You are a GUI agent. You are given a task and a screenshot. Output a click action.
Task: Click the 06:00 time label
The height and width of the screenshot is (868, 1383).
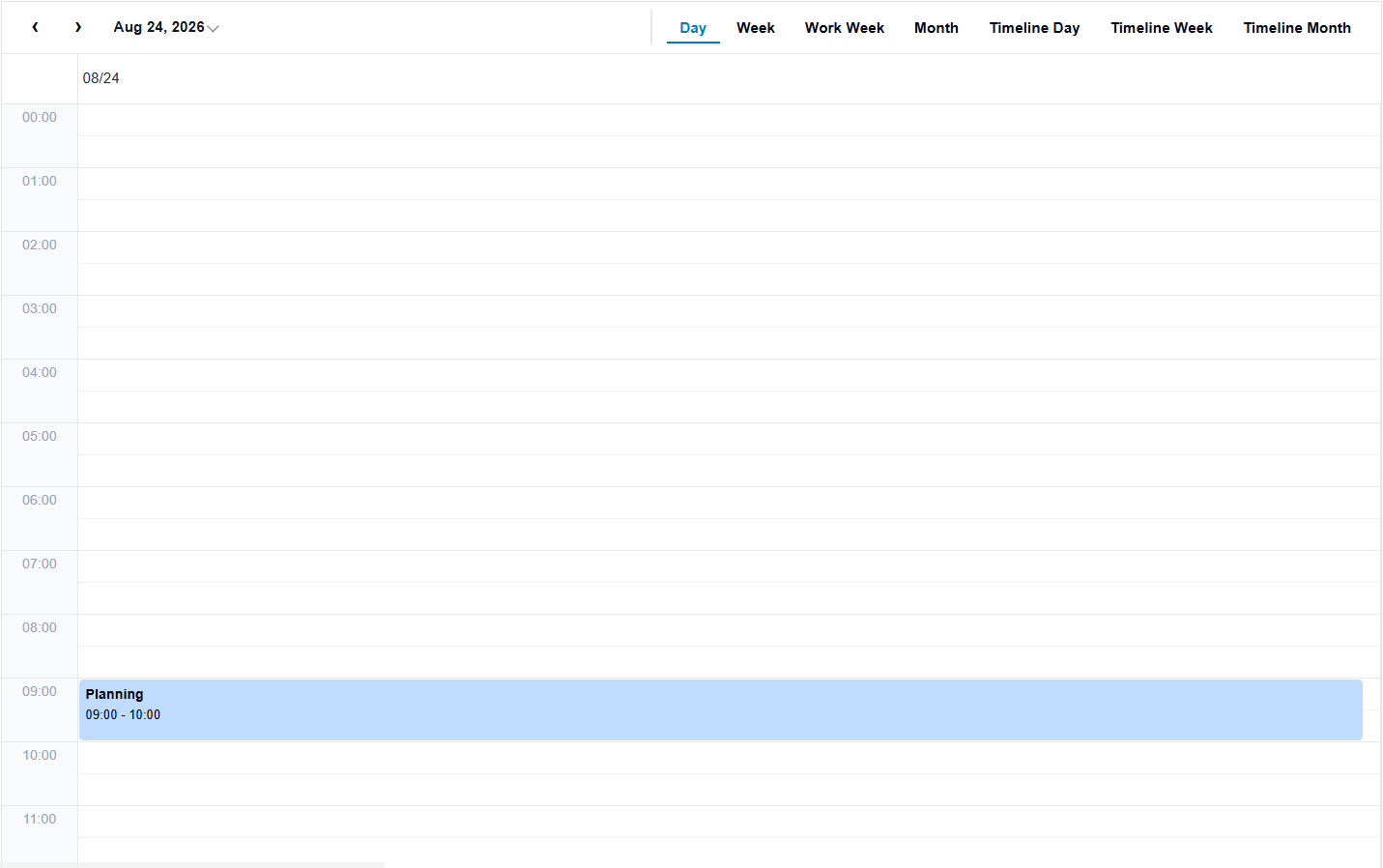tap(40, 500)
